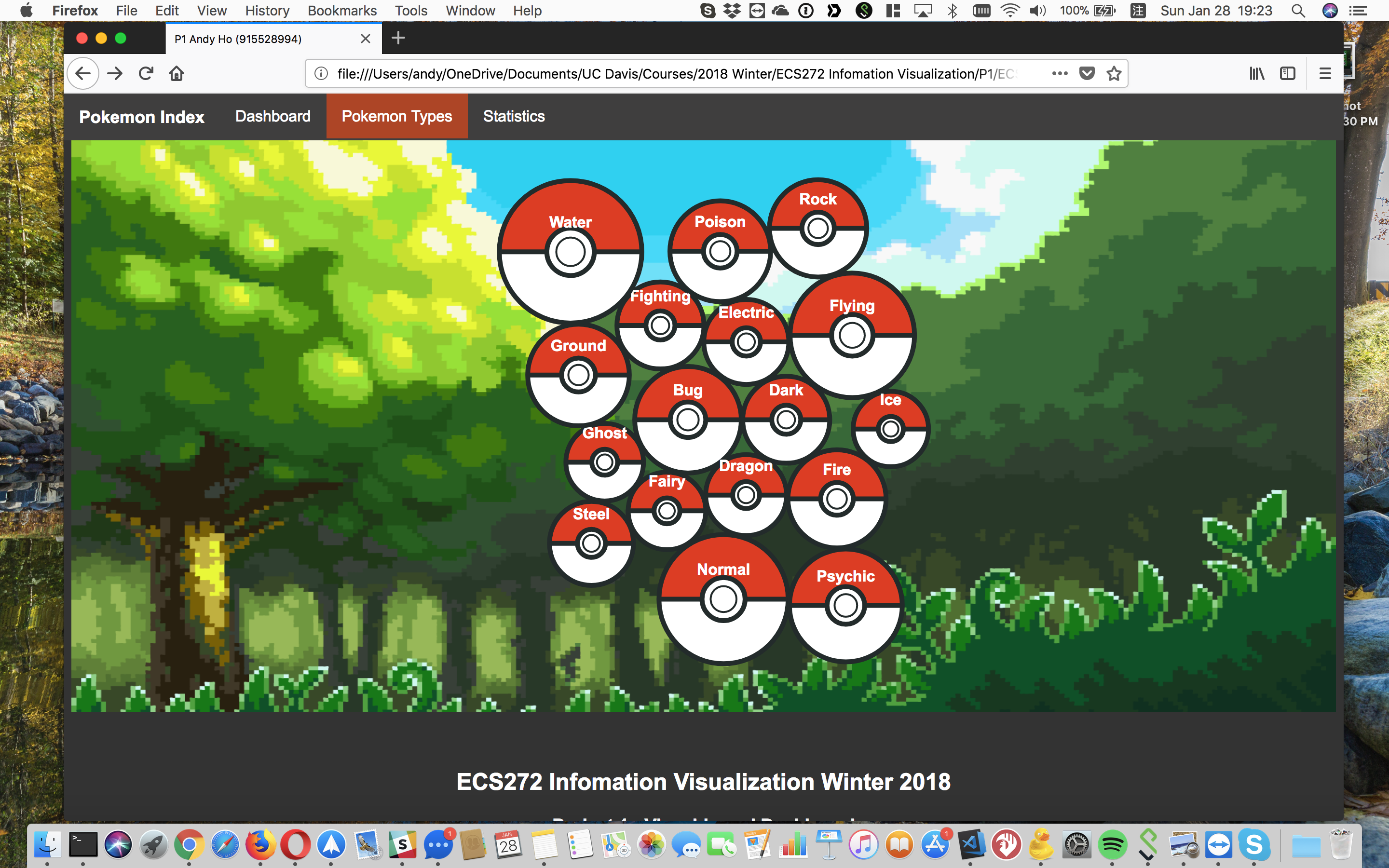Select the Fairy type pokeball
The image size is (1389, 868).
click(x=667, y=510)
